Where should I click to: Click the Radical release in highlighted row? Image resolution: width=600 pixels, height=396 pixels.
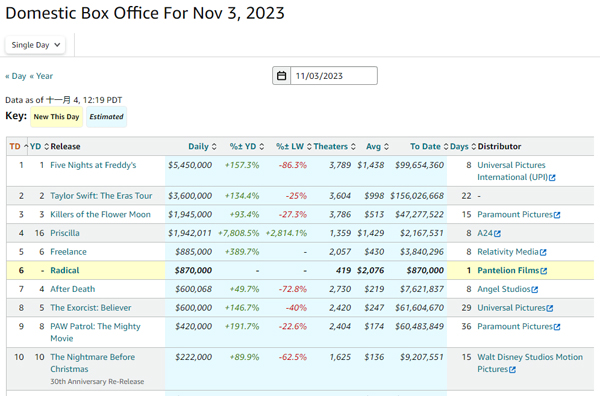[65, 271]
